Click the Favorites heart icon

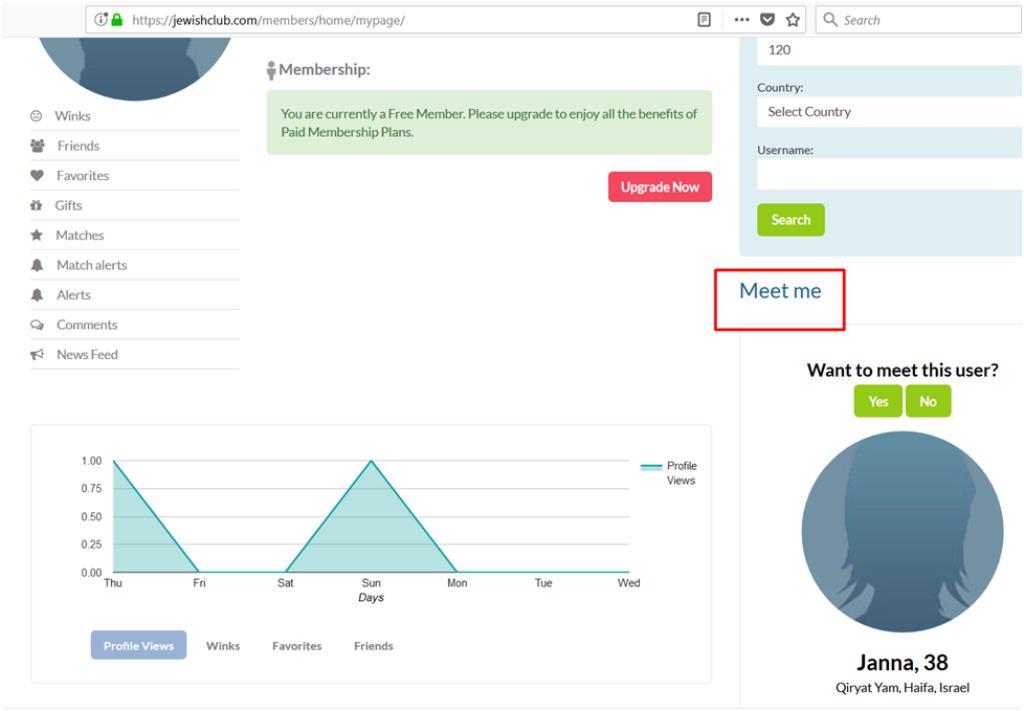coord(37,176)
